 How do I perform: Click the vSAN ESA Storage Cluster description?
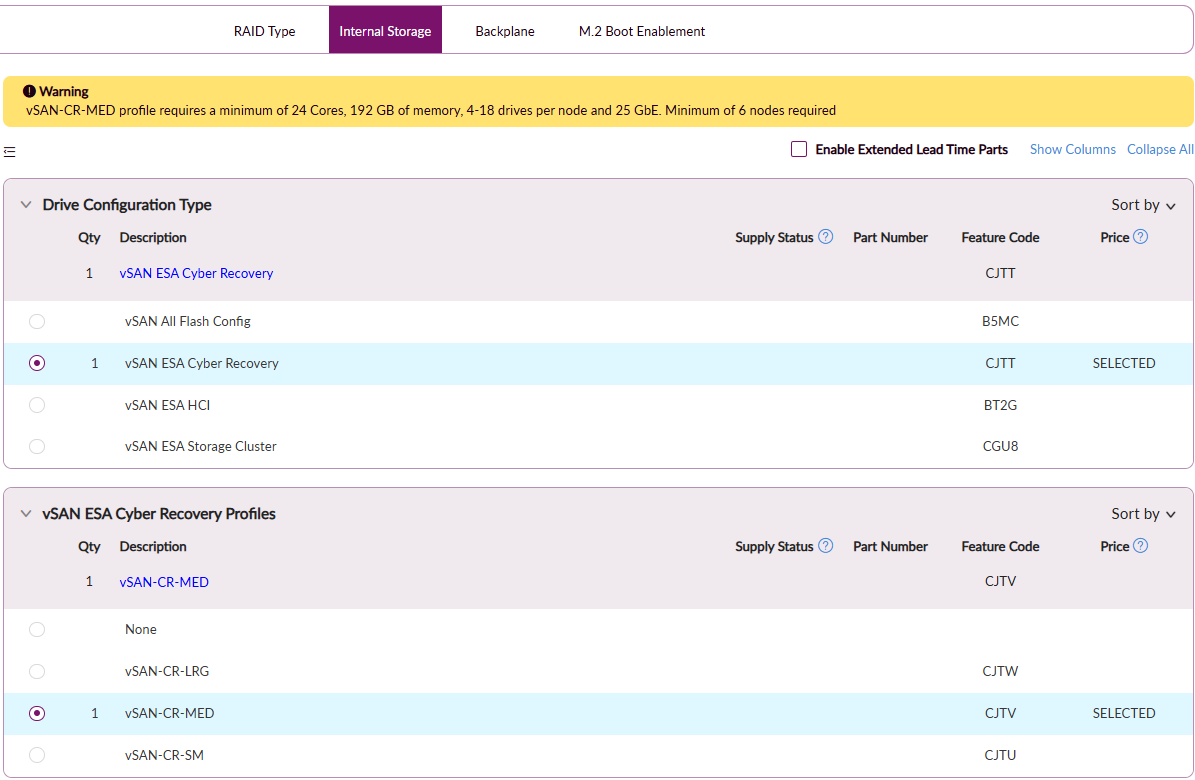coord(200,446)
